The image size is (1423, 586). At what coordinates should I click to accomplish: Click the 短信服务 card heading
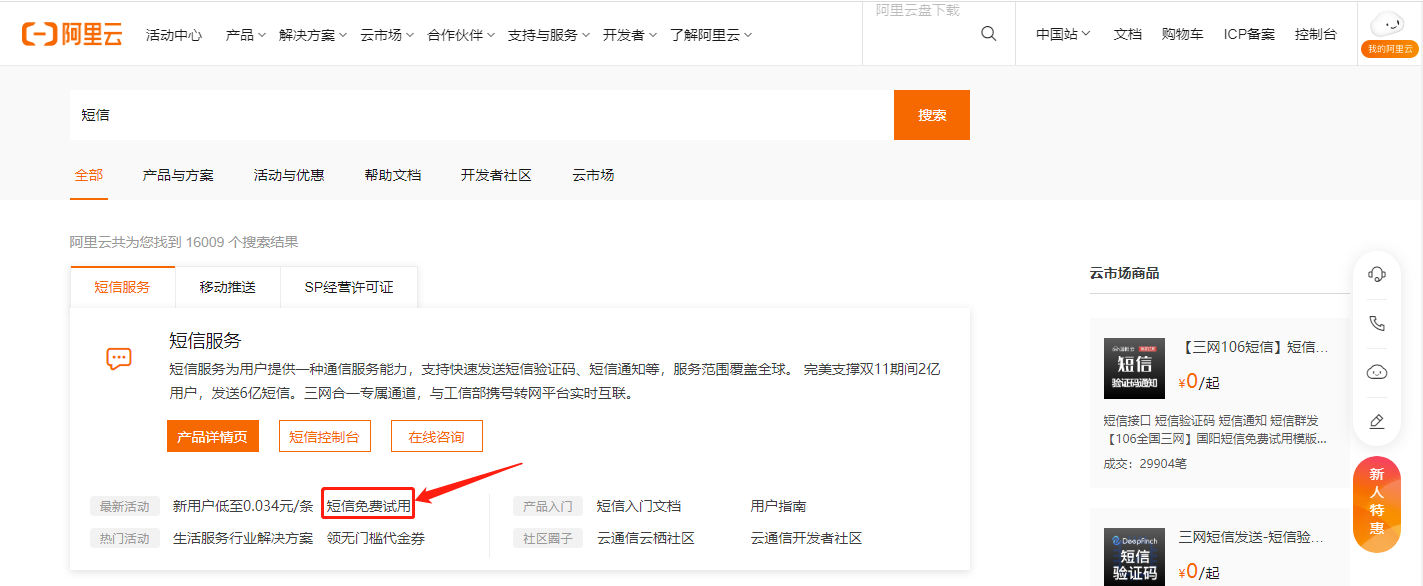pyautogui.click(x=205, y=340)
